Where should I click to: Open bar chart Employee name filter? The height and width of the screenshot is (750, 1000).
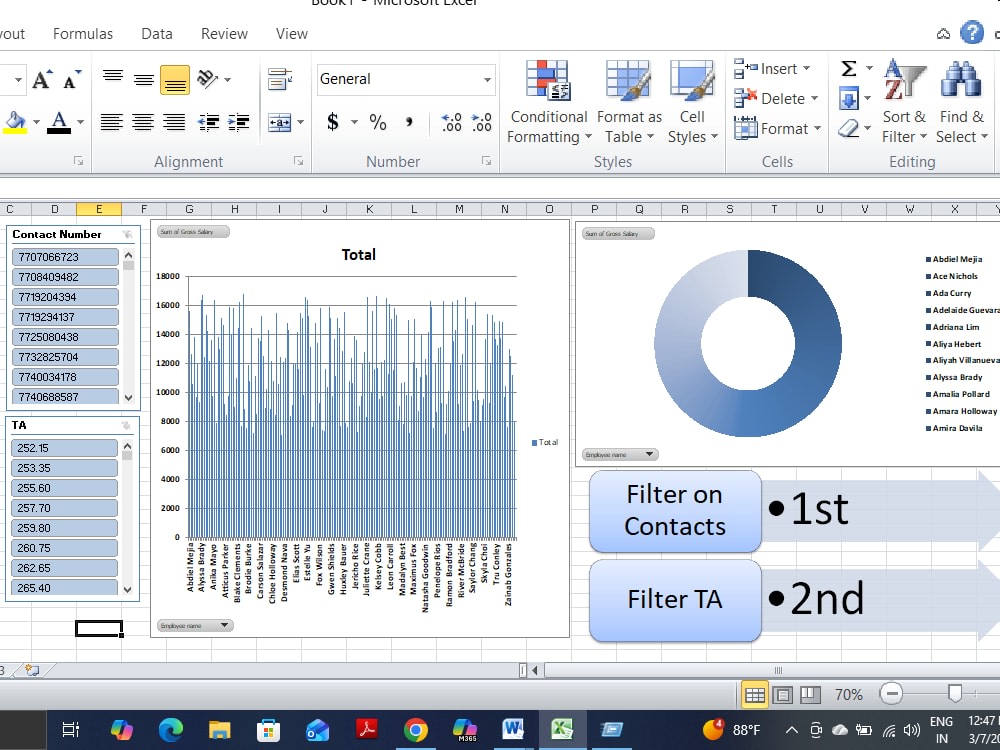195,626
